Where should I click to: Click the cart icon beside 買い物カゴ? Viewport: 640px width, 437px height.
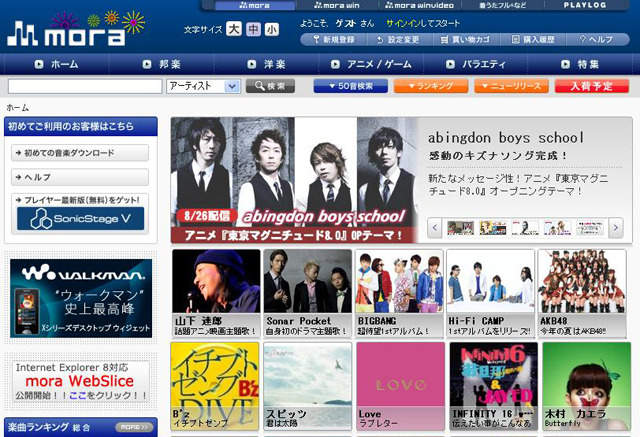(x=444, y=40)
